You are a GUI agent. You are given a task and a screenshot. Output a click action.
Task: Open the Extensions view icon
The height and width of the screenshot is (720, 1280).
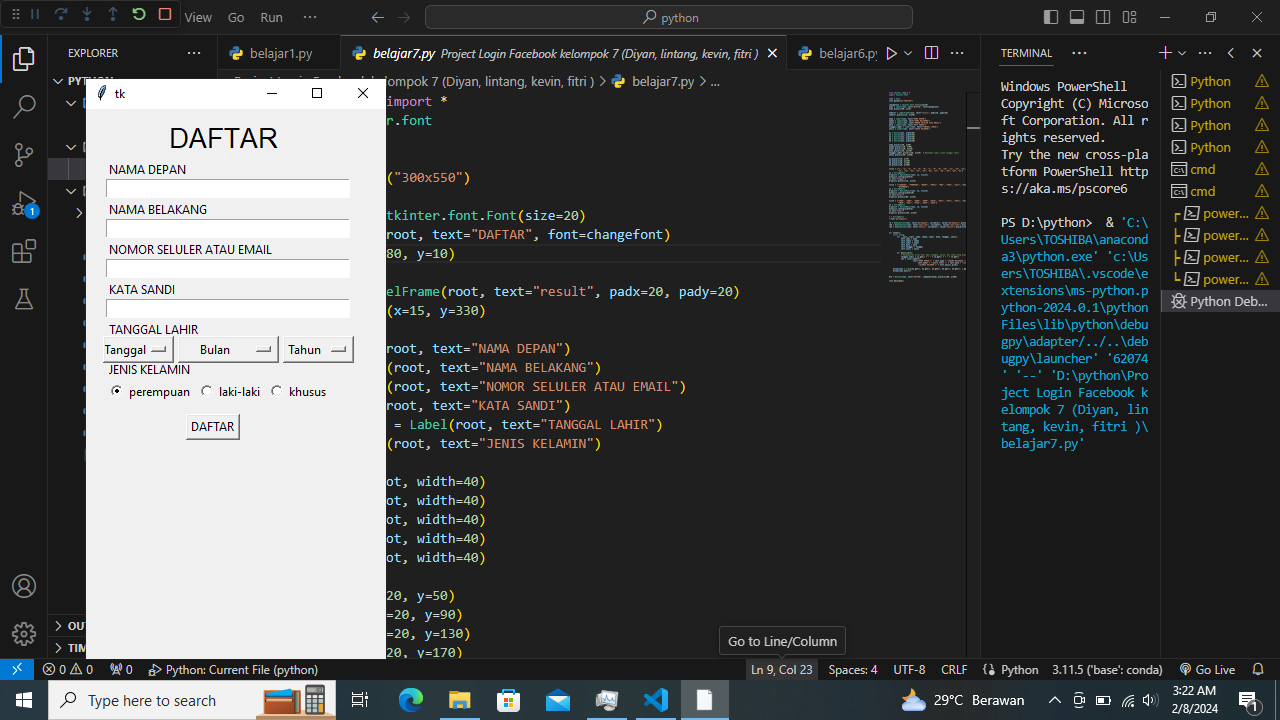click(24, 252)
